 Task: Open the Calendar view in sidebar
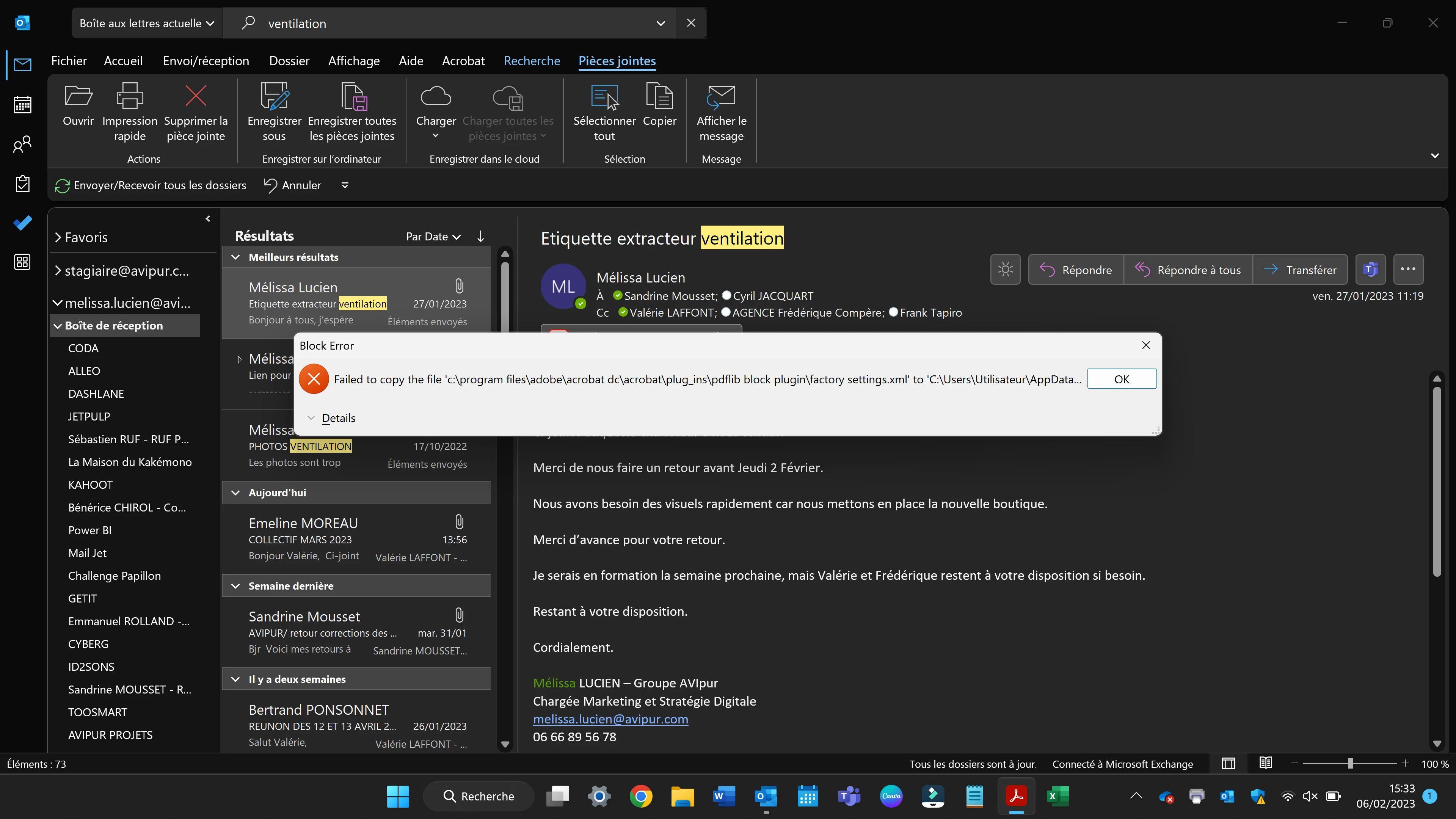23,105
